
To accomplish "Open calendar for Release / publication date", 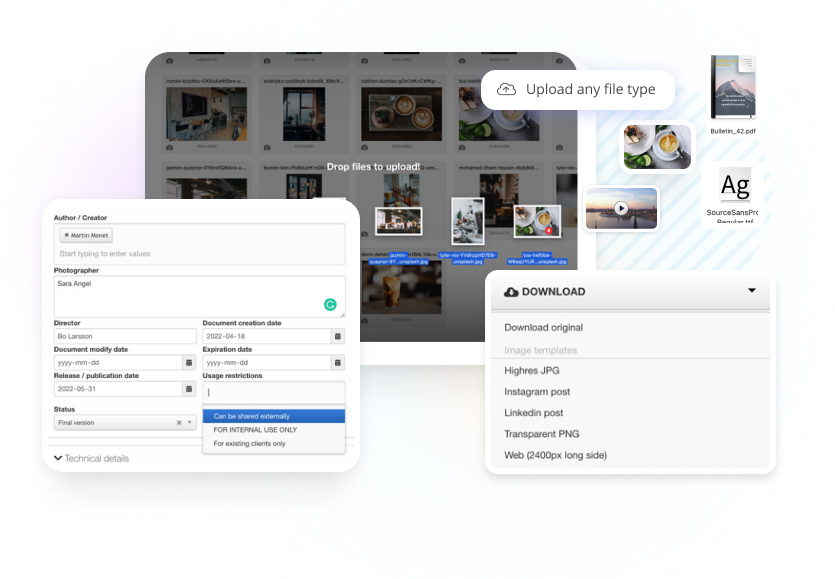I will click(x=189, y=389).
